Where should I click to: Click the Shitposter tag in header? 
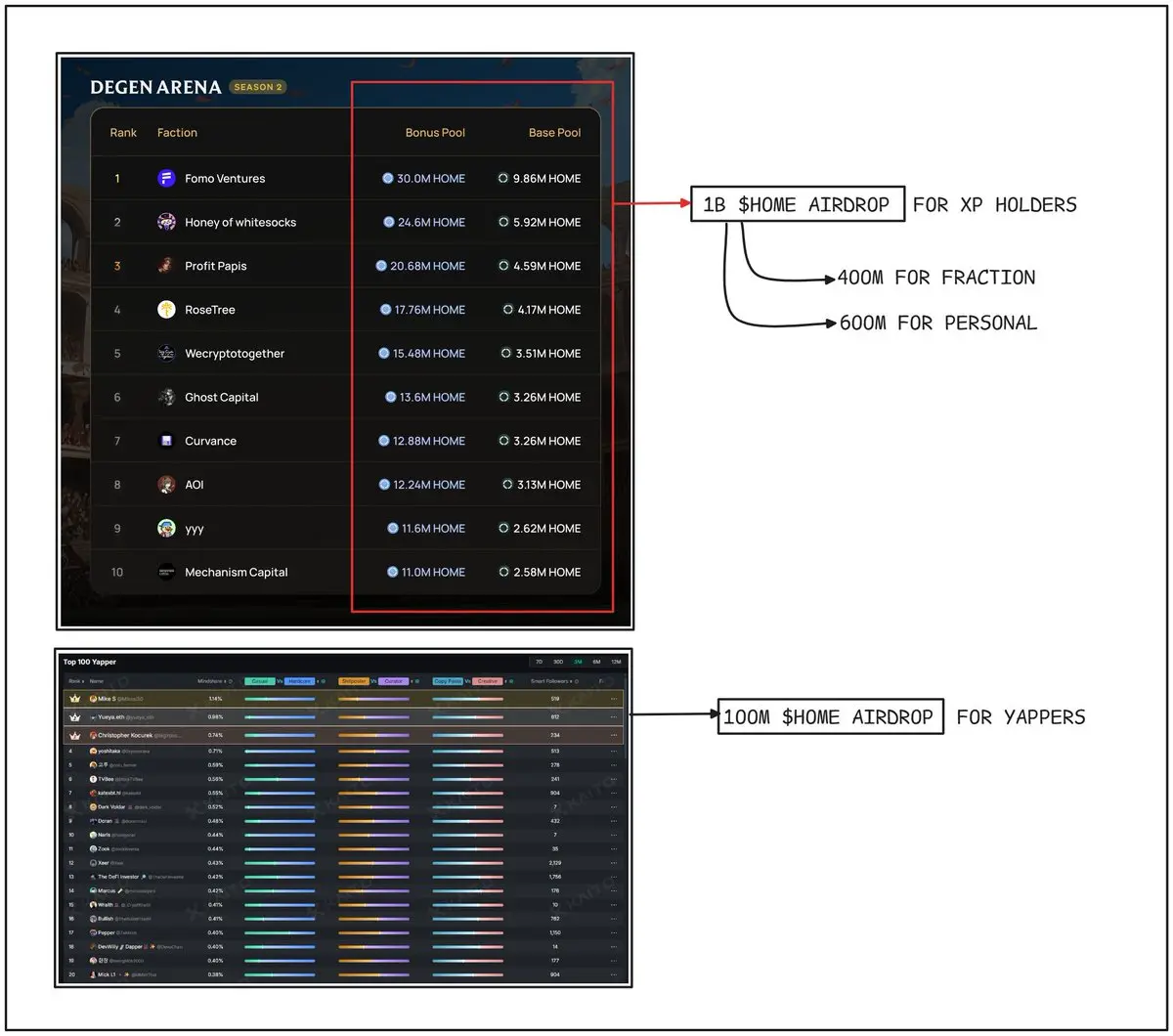coord(354,681)
